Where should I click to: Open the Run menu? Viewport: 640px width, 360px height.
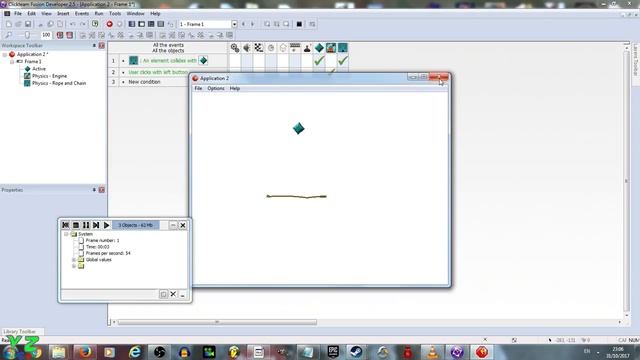pyautogui.click(x=99, y=13)
